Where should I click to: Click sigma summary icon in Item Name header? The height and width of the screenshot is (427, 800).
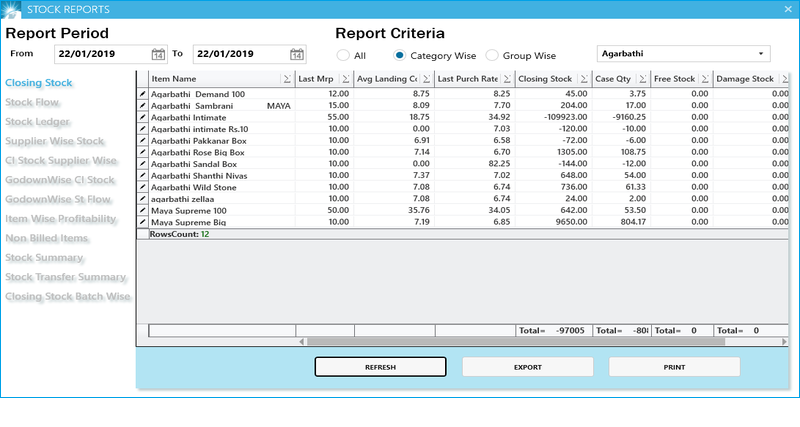[287, 79]
